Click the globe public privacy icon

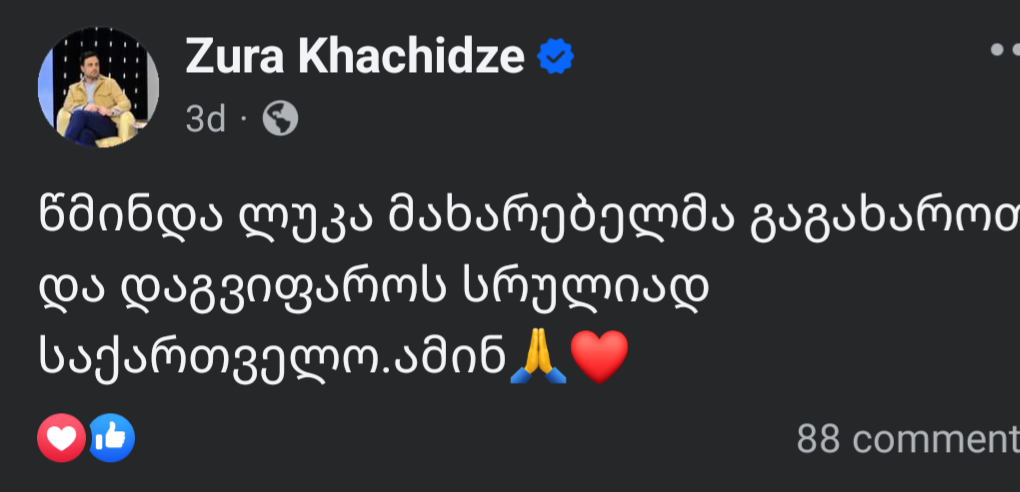pyautogui.click(x=280, y=120)
